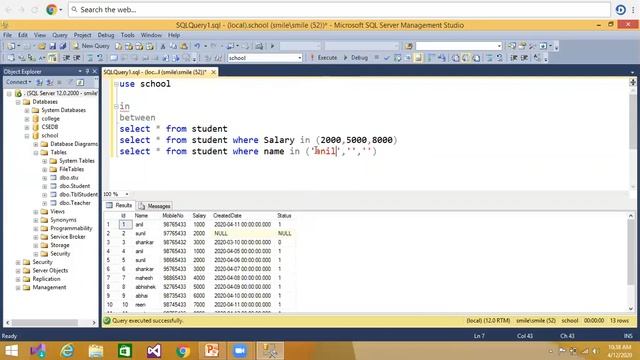
Task: Click the Save All icon
Action: (62, 46)
